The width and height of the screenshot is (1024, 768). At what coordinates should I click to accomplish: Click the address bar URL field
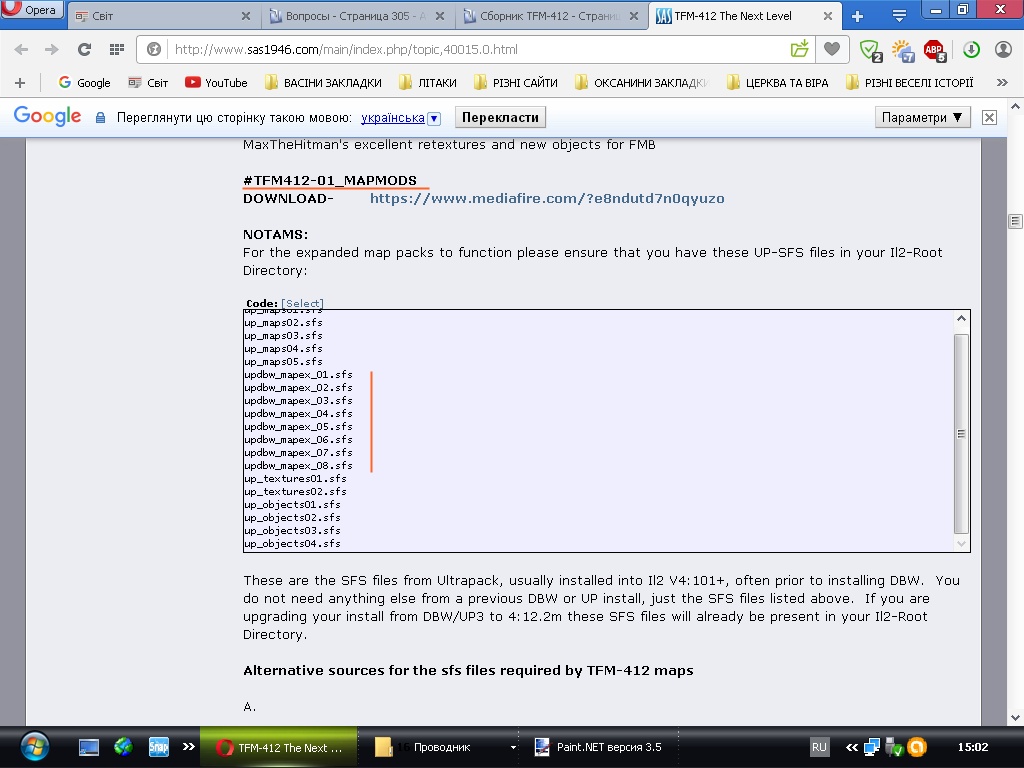coord(477,49)
